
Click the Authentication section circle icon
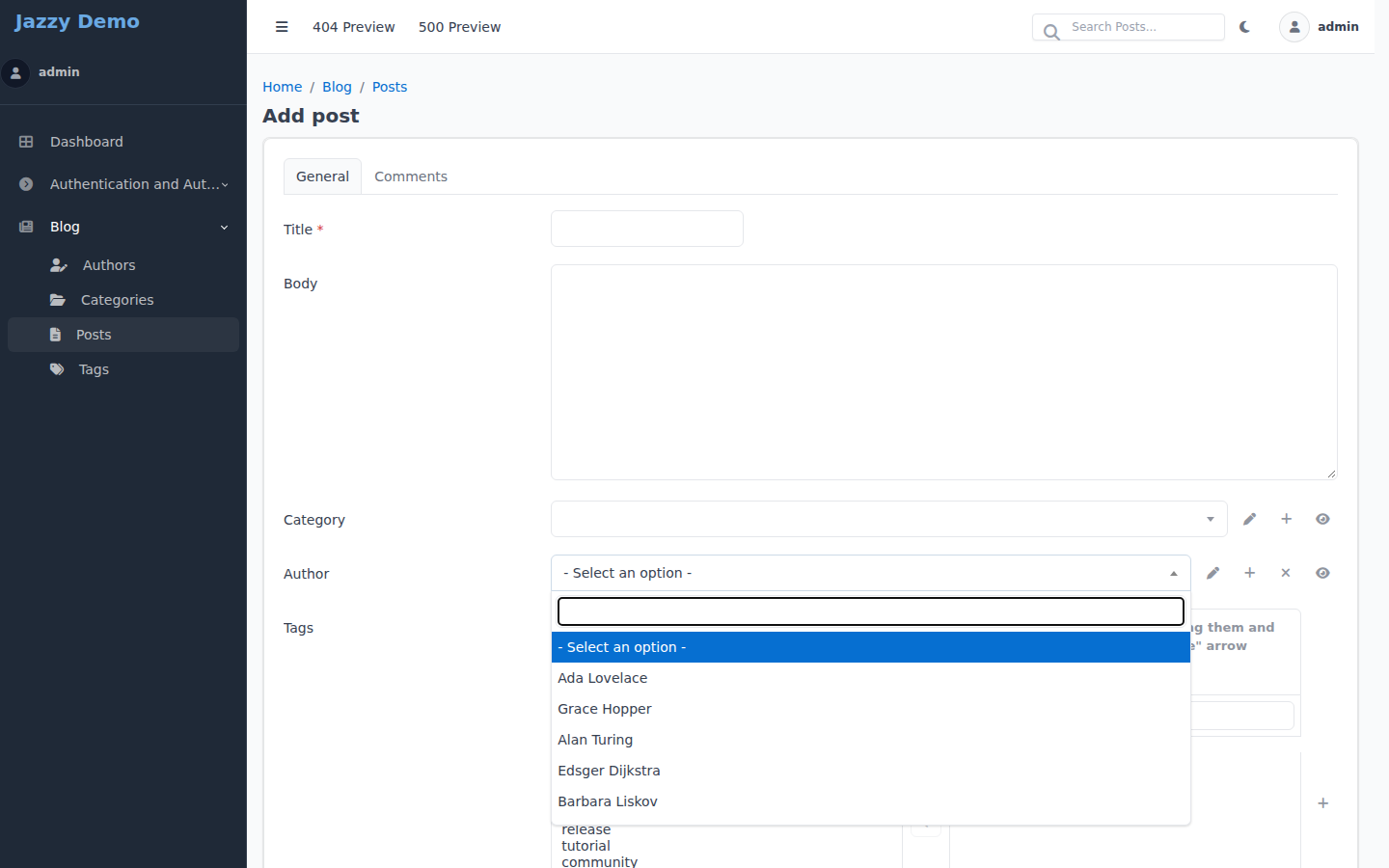point(26,184)
